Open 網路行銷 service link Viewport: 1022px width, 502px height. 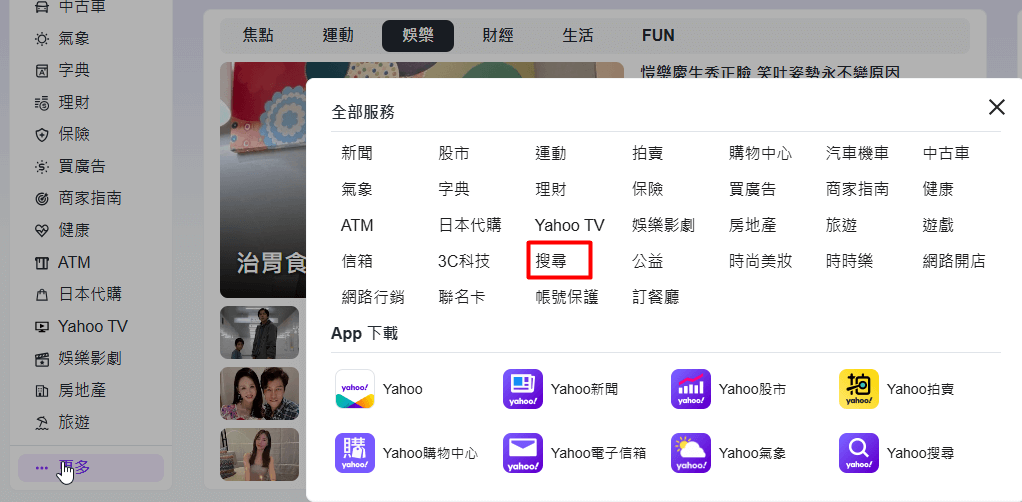coord(373,298)
